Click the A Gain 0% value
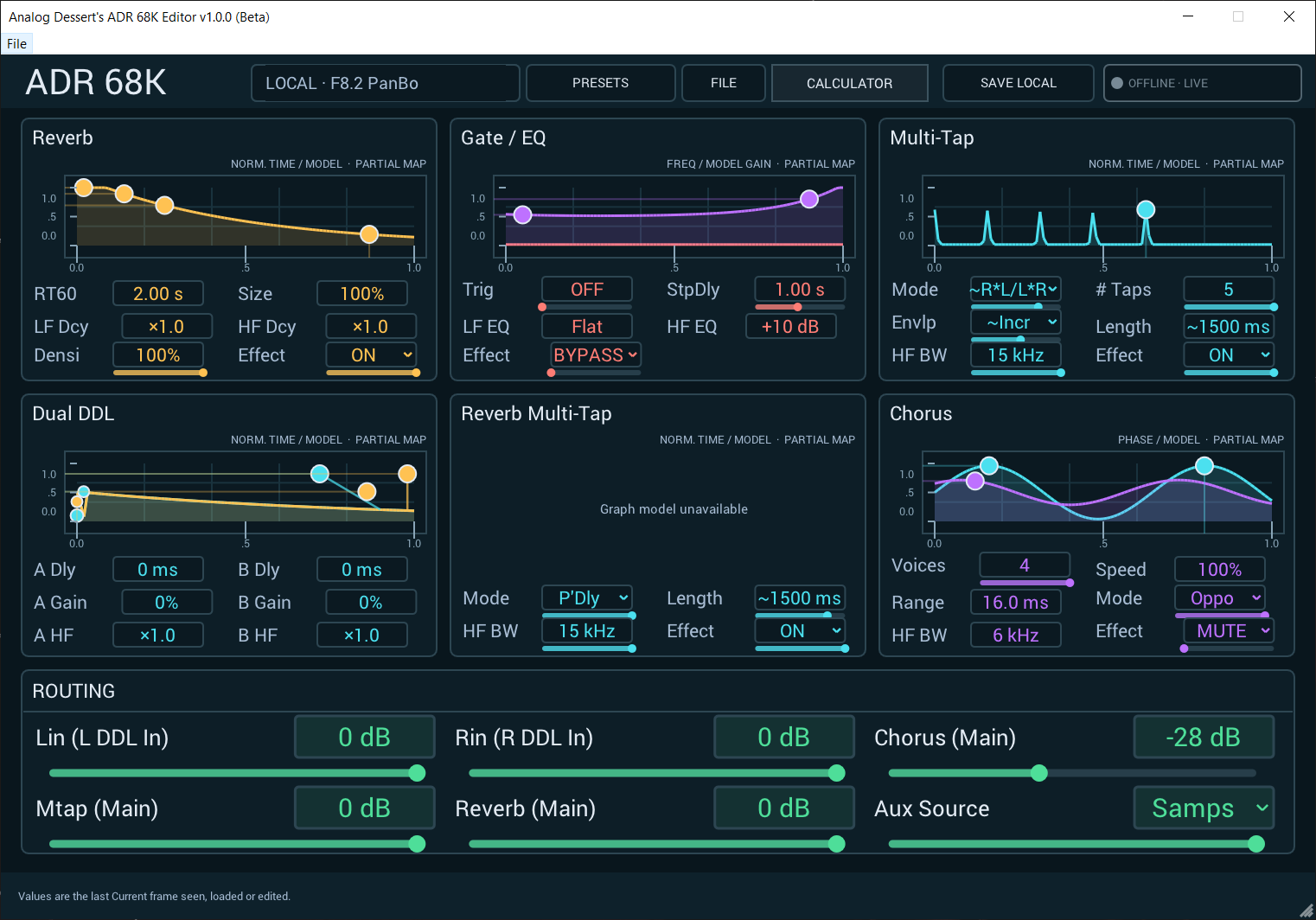Viewport: 1316px width, 920px height. pos(167,603)
